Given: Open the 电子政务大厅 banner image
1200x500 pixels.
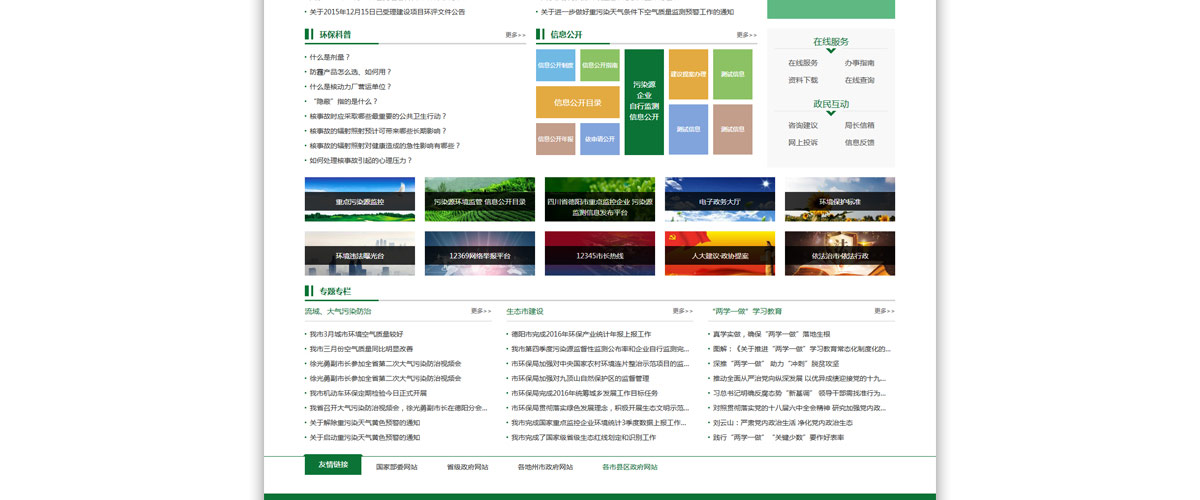Looking at the screenshot, I should pyautogui.click(x=720, y=199).
